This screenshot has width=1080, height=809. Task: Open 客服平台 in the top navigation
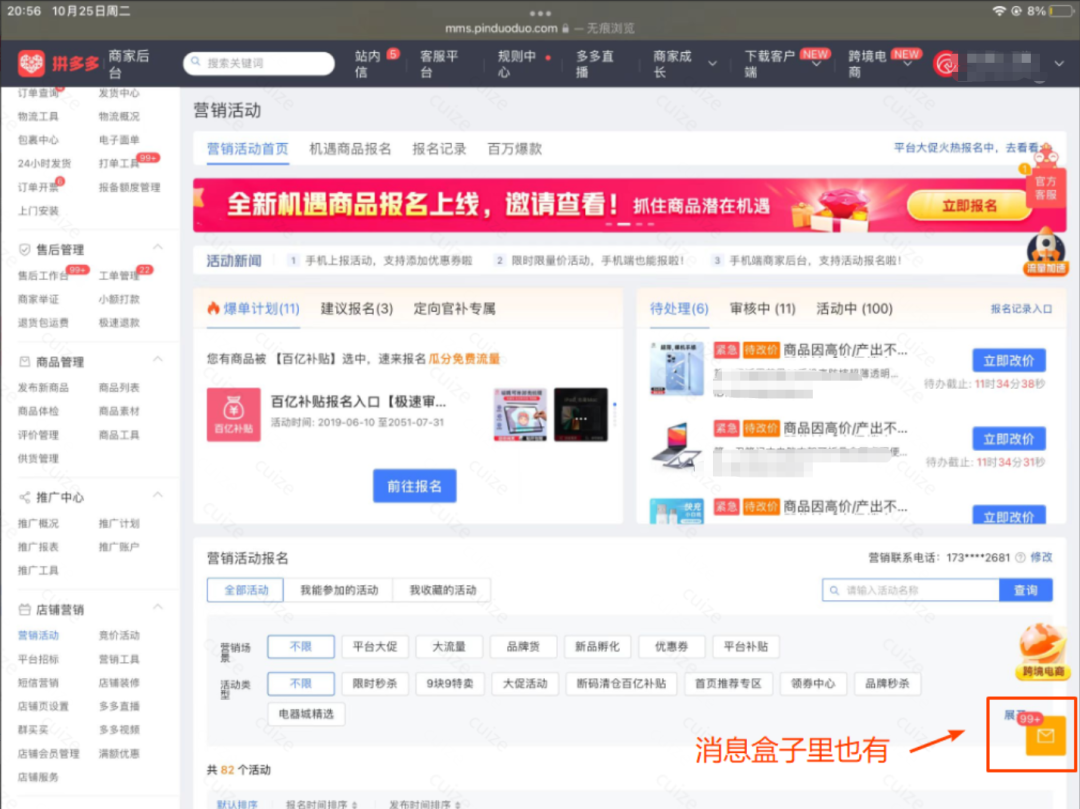point(439,63)
